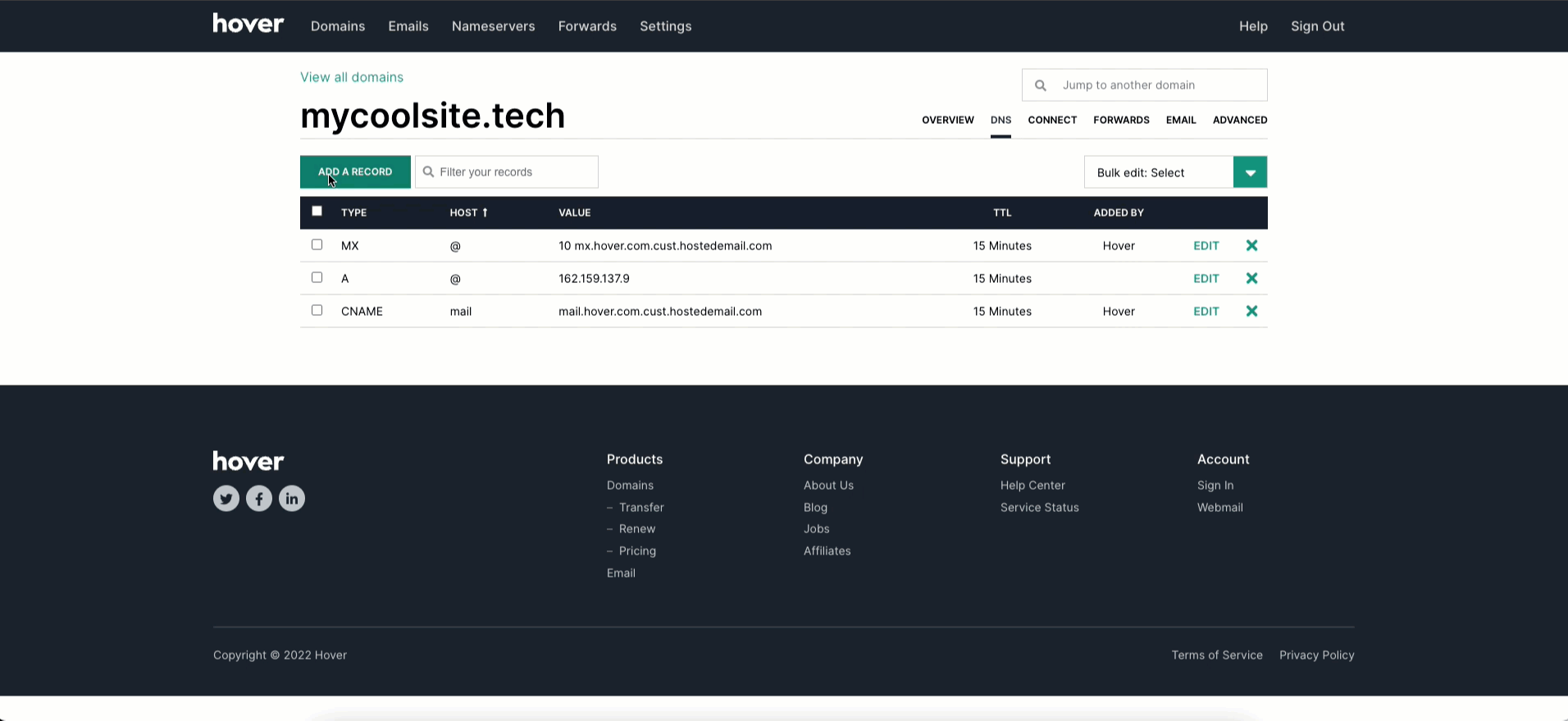Click the Hover logo in top navigation
The width and height of the screenshot is (1568, 721).
click(248, 24)
